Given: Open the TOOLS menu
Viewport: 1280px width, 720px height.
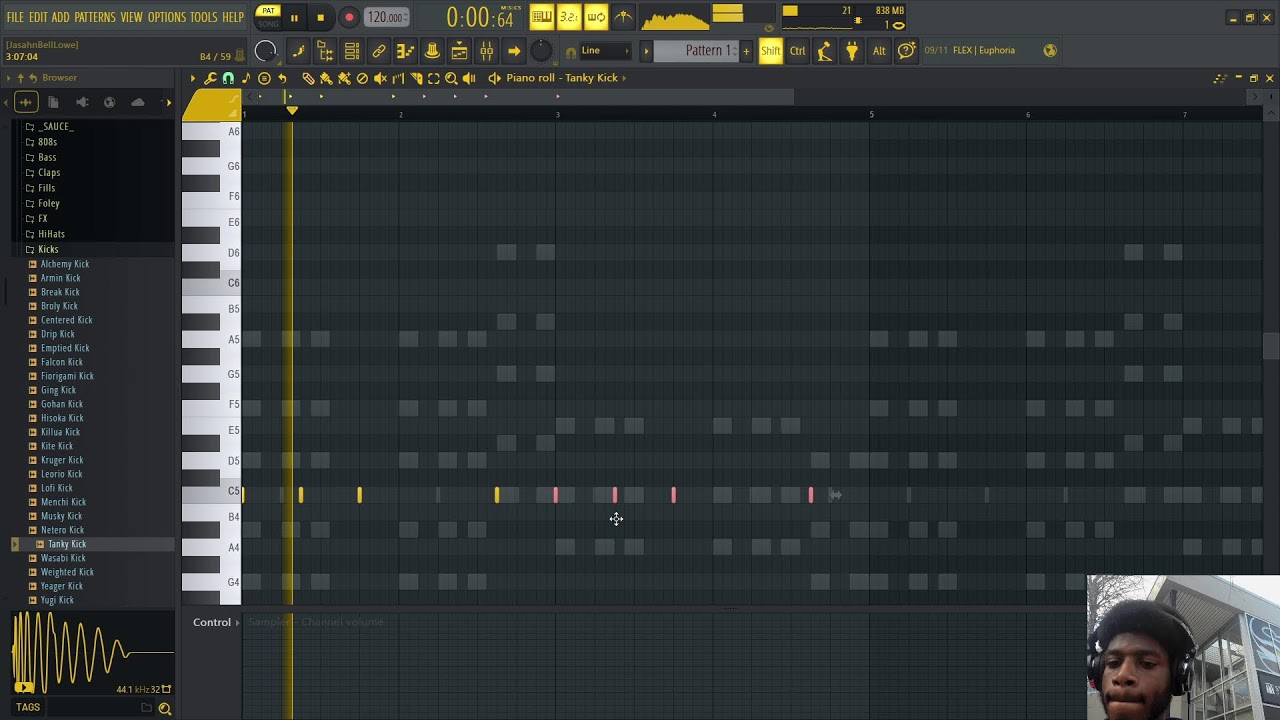Looking at the screenshot, I should click(203, 17).
